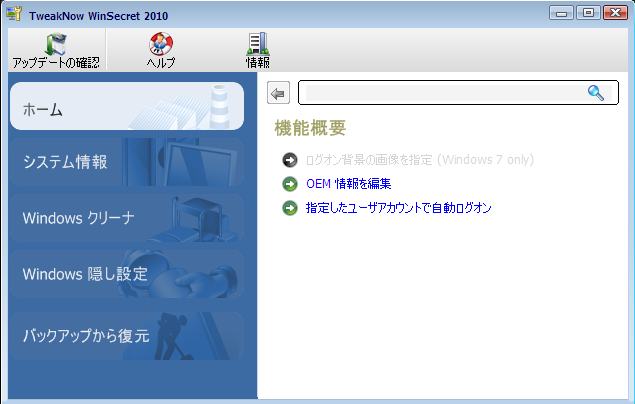Image resolution: width=635 pixels, height=404 pixels.
Task: Open the OEM 情報を編集 link
Action: (x=349, y=184)
